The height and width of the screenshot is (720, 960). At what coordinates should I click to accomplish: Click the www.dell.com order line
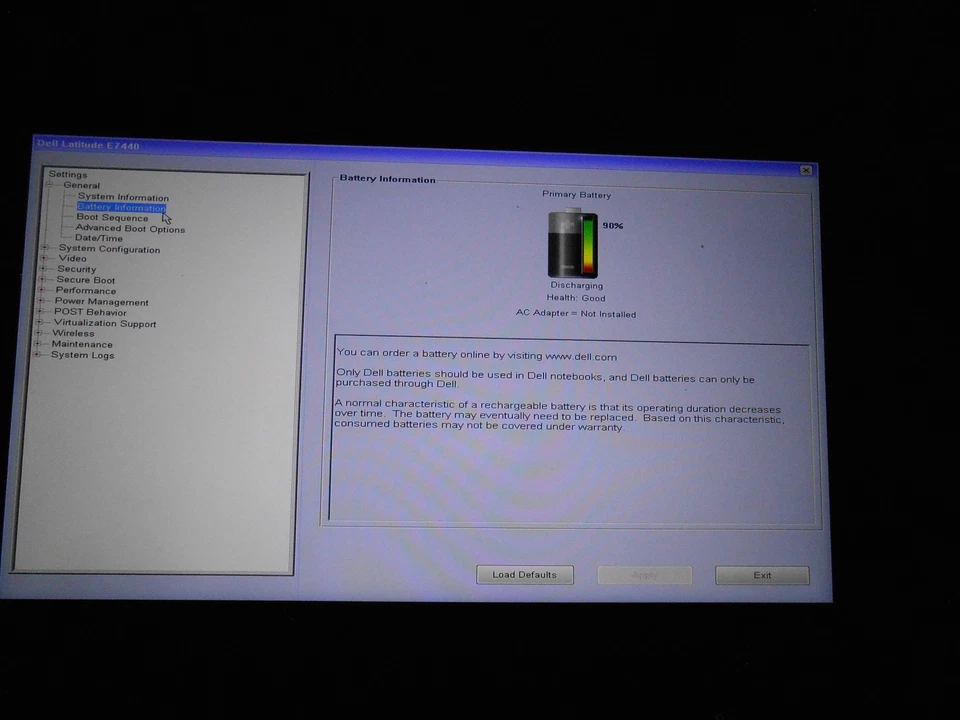477,354
